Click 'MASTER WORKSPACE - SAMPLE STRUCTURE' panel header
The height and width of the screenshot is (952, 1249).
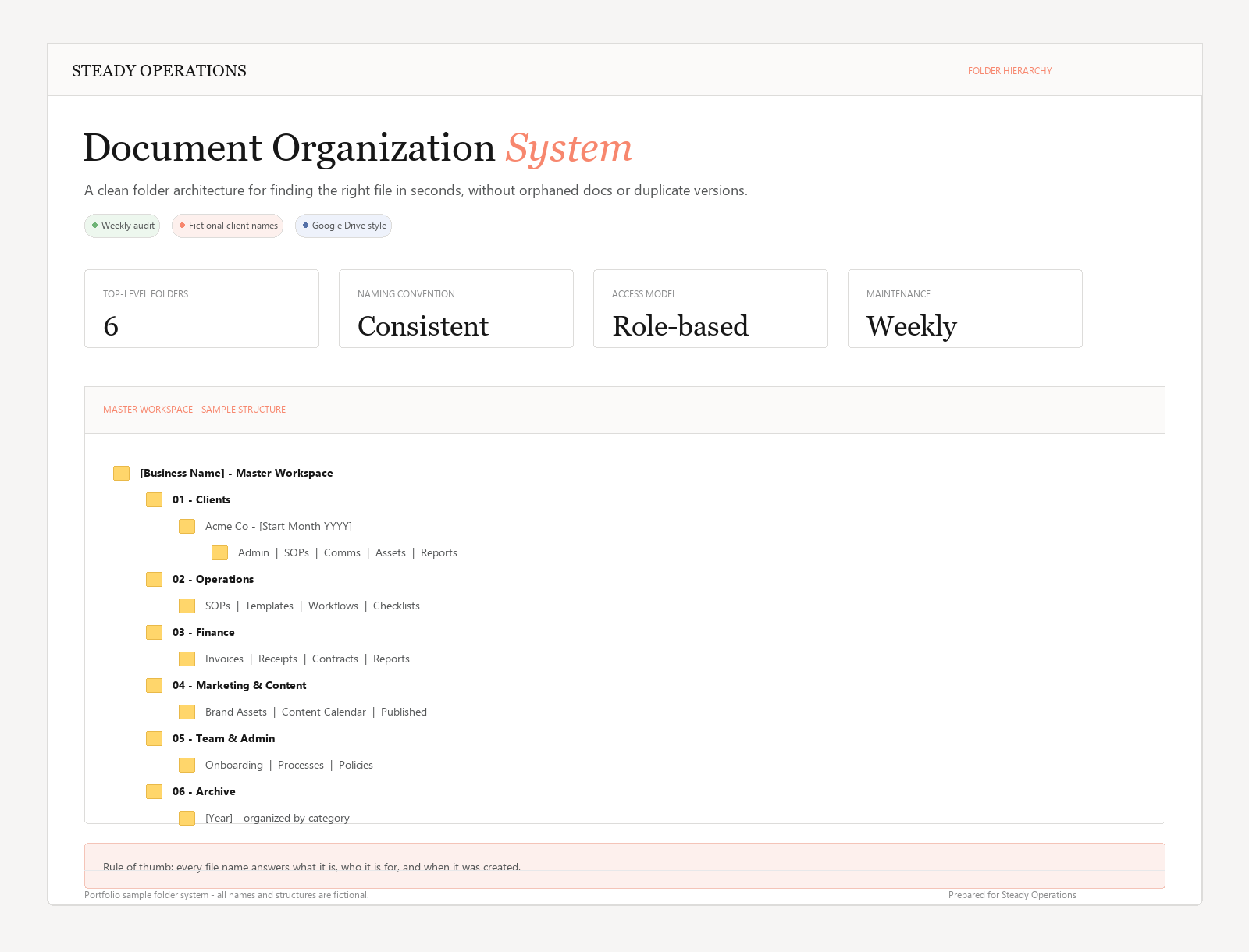point(194,410)
